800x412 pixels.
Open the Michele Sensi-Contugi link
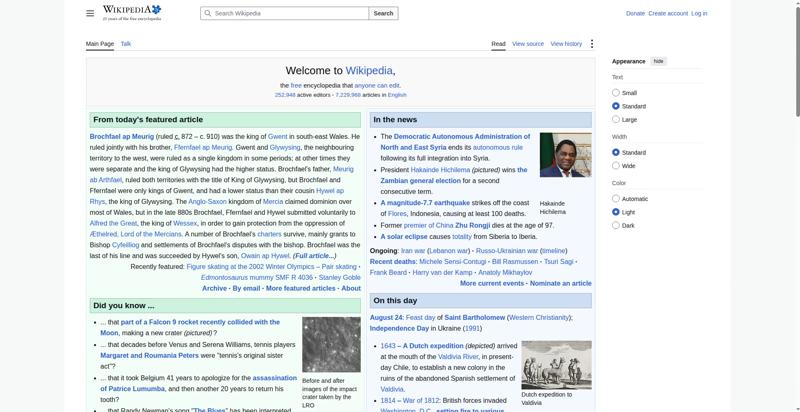tap(453, 262)
